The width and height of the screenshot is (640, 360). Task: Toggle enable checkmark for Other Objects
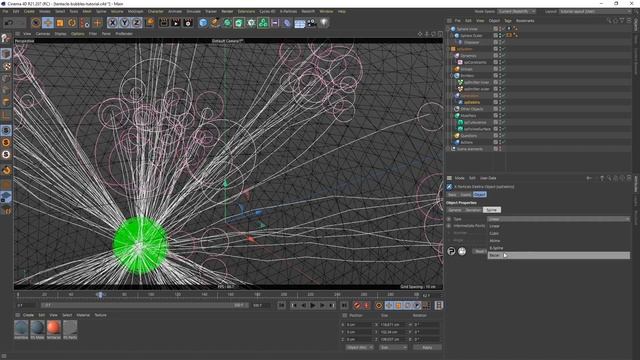(504, 109)
